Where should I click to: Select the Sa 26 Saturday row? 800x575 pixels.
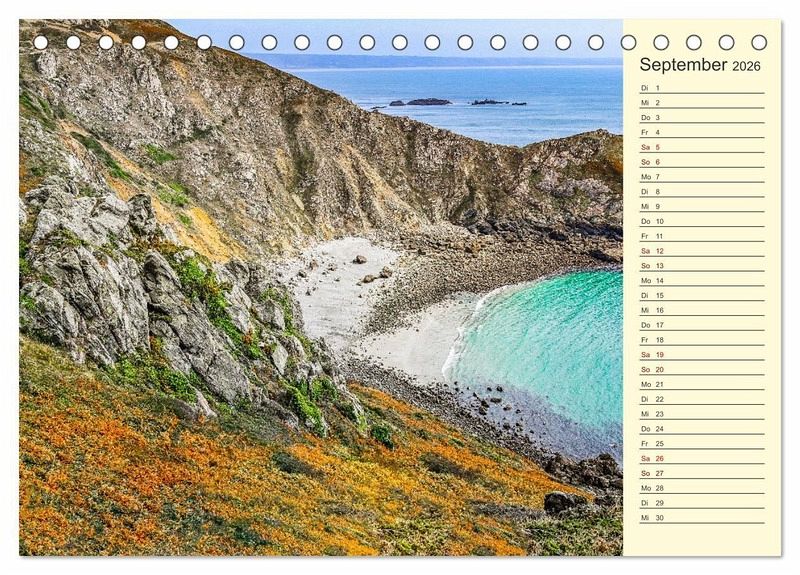click(x=701, y=458)
